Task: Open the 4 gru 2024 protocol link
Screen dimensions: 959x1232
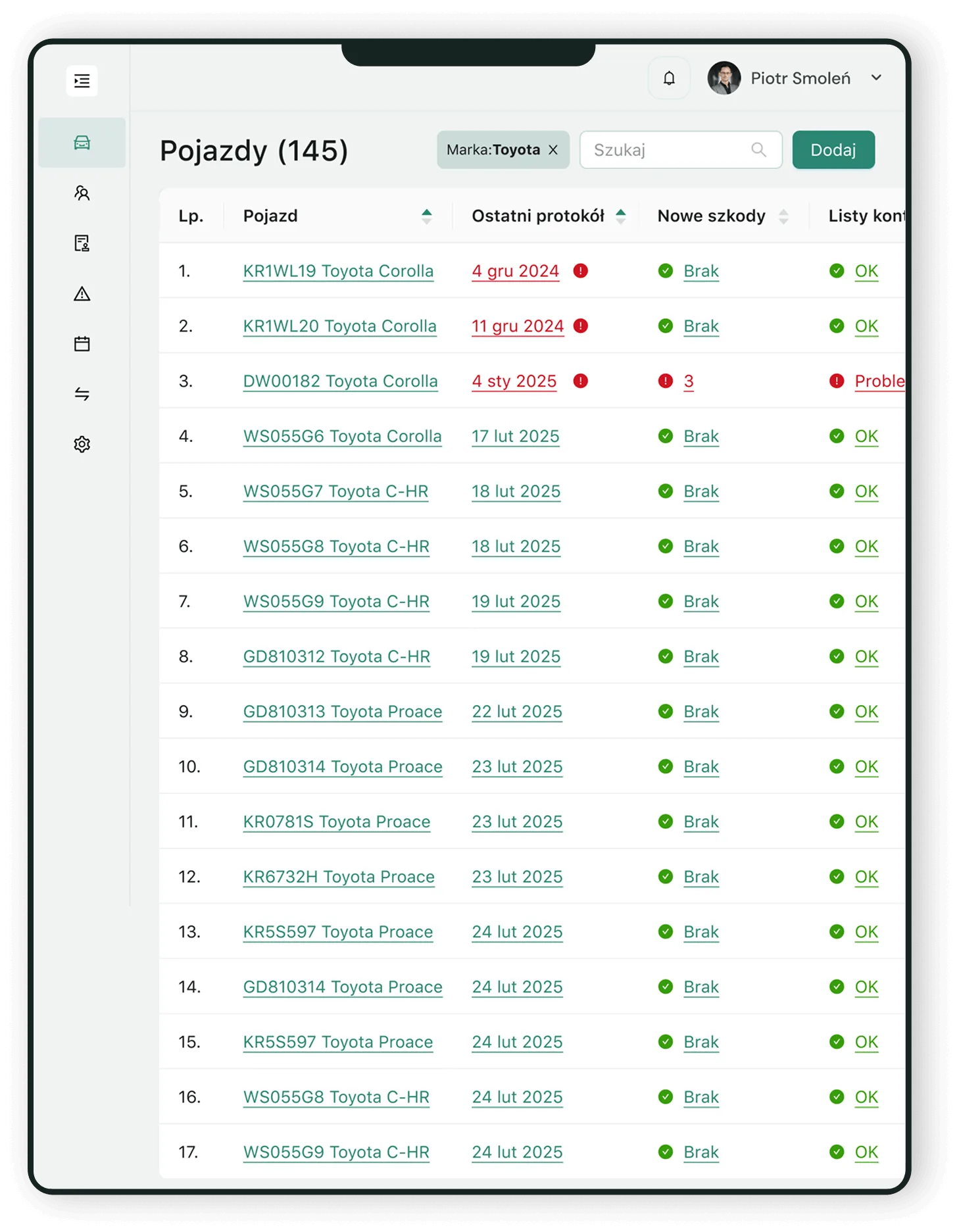Action: tap(516, 271)
